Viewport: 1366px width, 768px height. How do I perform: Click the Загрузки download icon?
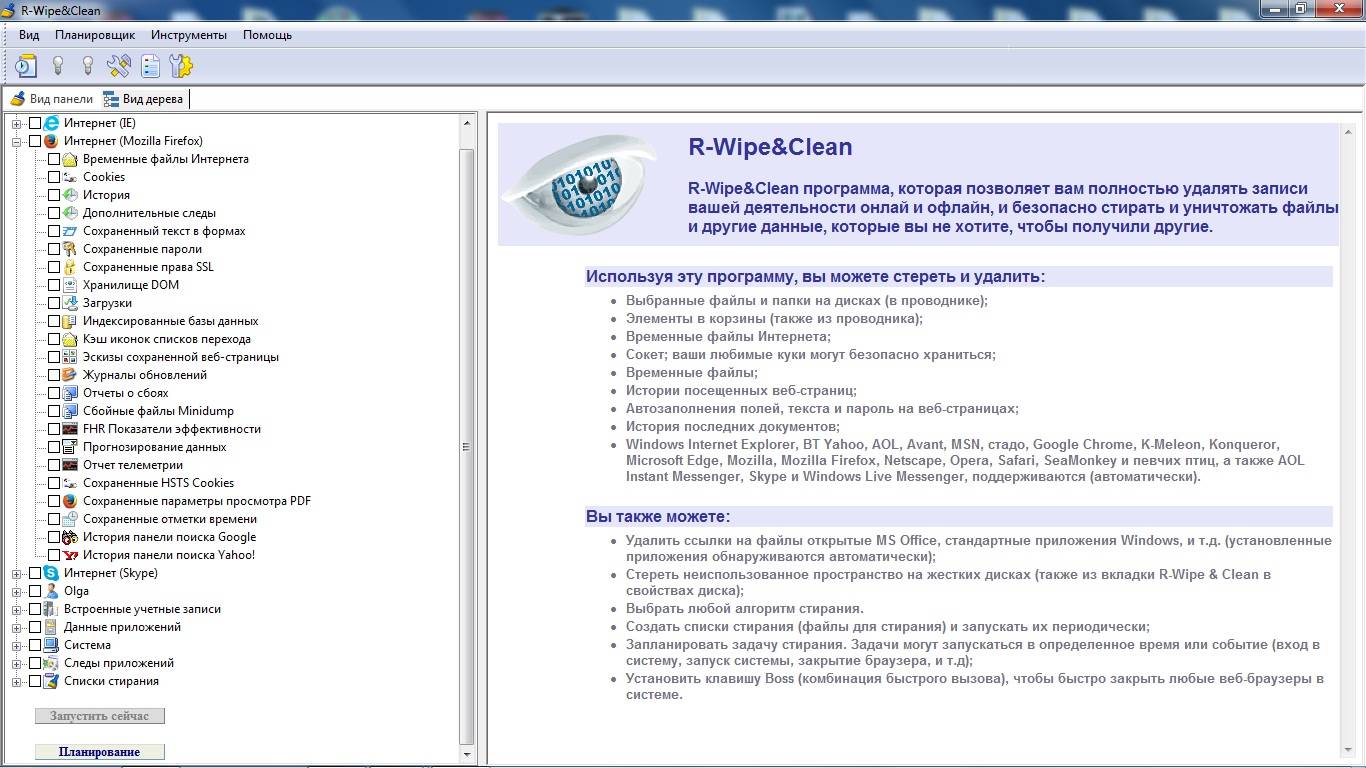tap(70, 303)
